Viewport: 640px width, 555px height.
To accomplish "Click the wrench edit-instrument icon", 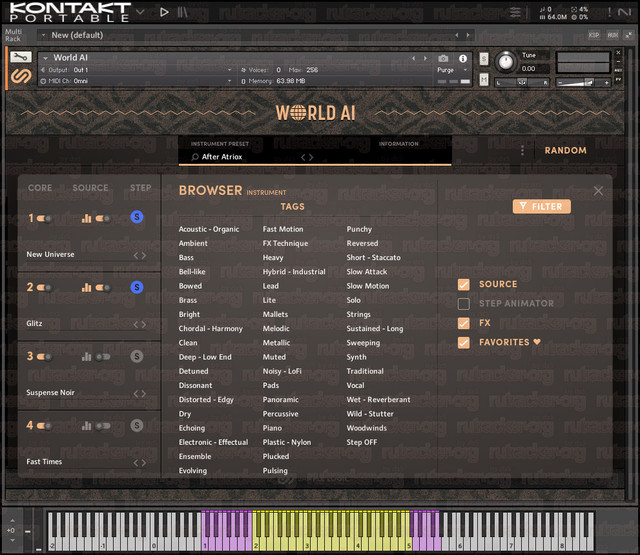I will coord(20,57).
